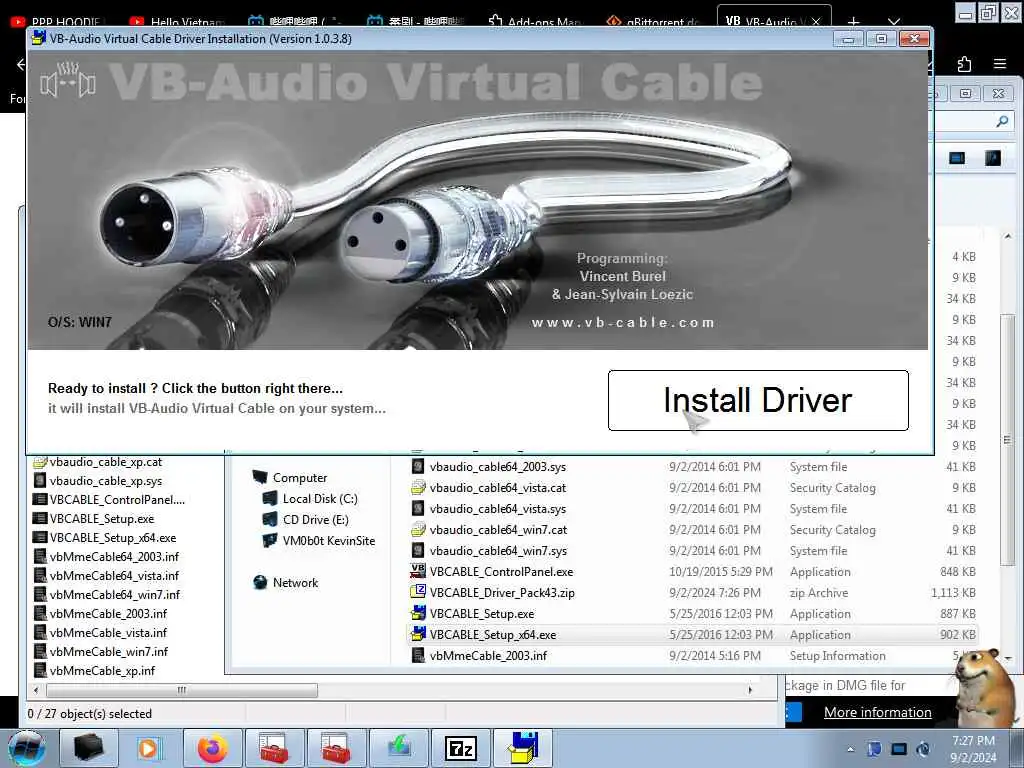
Task: Open a new browser tab
Action: click(x=853, y=22)
